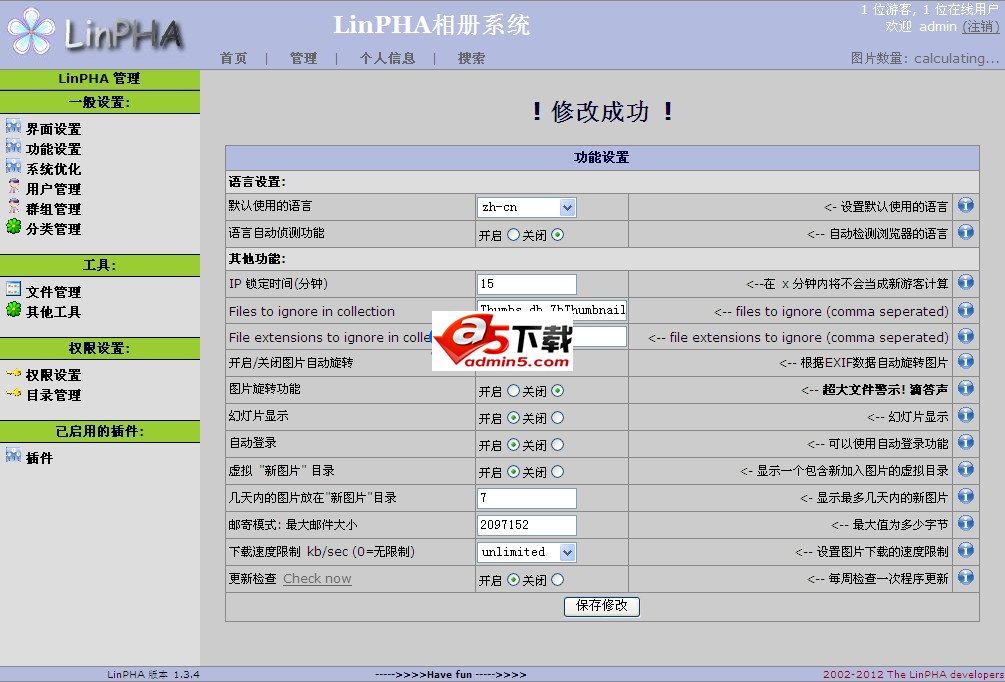The width and height of the screenshot is (1005, 682).
Task: Enable 语言自动侦测功能 with 开启 radio
Action: click(x=513, y=235)
